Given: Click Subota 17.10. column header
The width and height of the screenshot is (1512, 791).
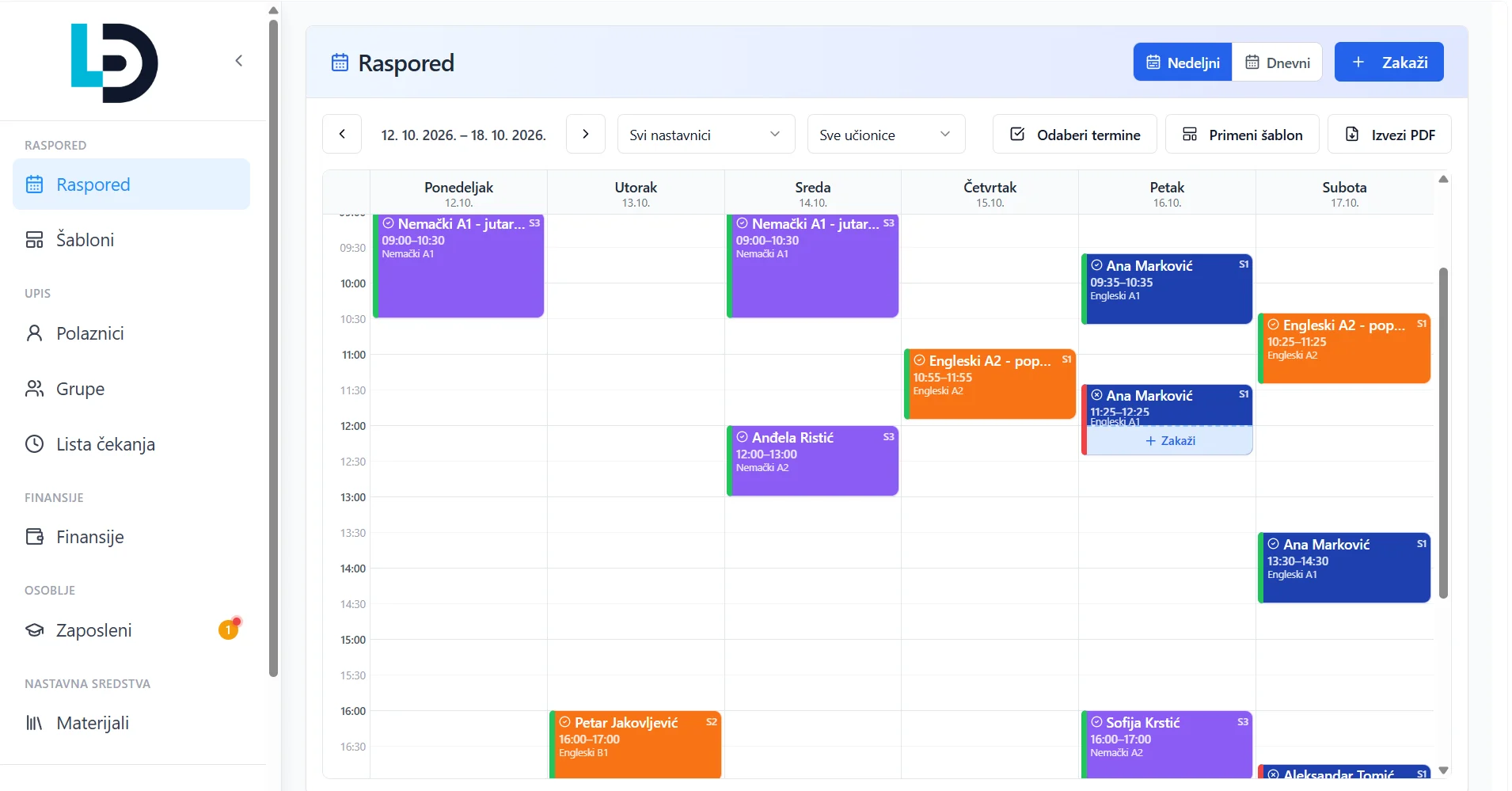Looking at the screenshot, I should pos(1344,193).
